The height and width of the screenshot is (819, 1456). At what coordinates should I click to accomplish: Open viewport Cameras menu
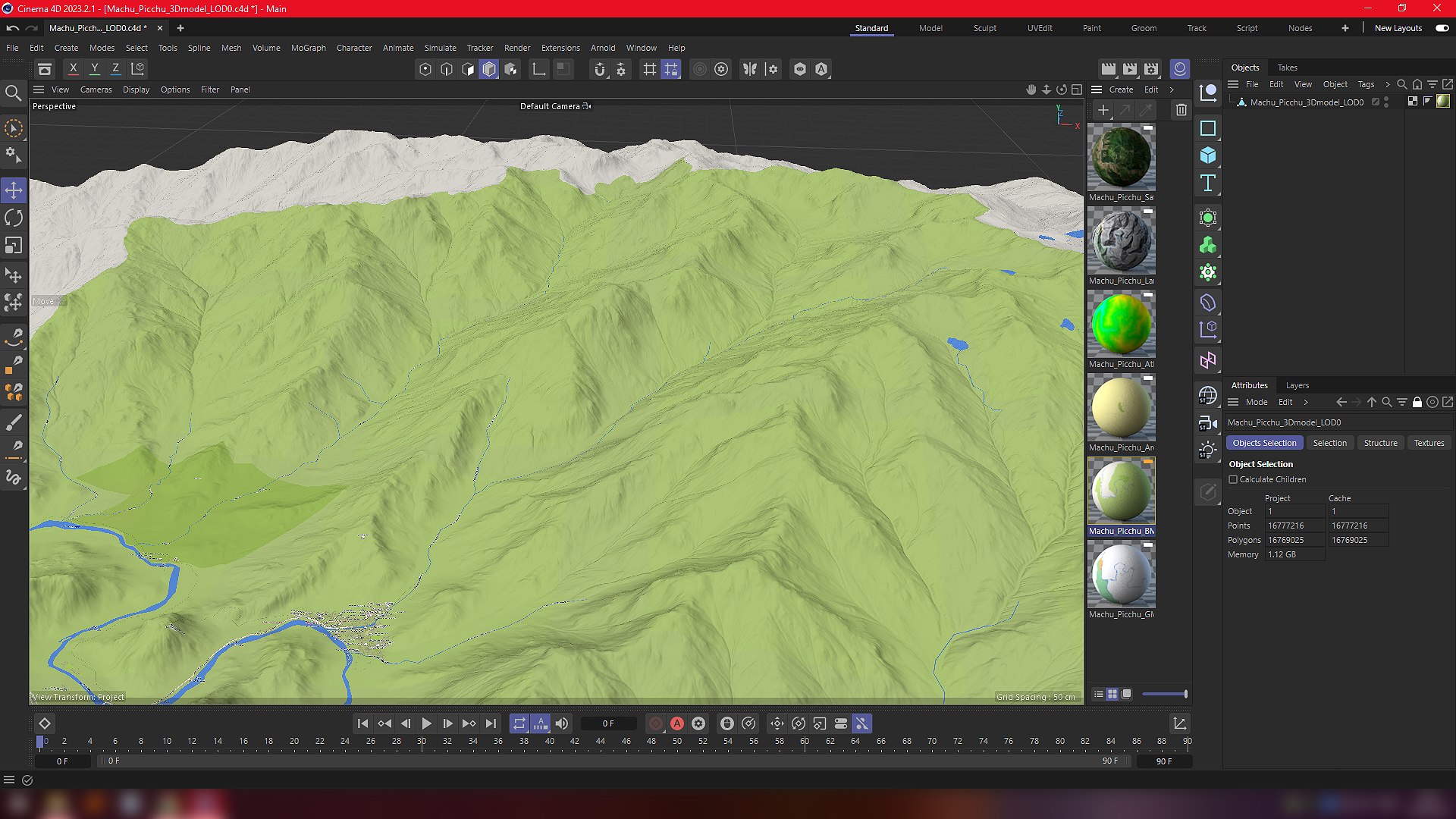(x=96, y=89)
